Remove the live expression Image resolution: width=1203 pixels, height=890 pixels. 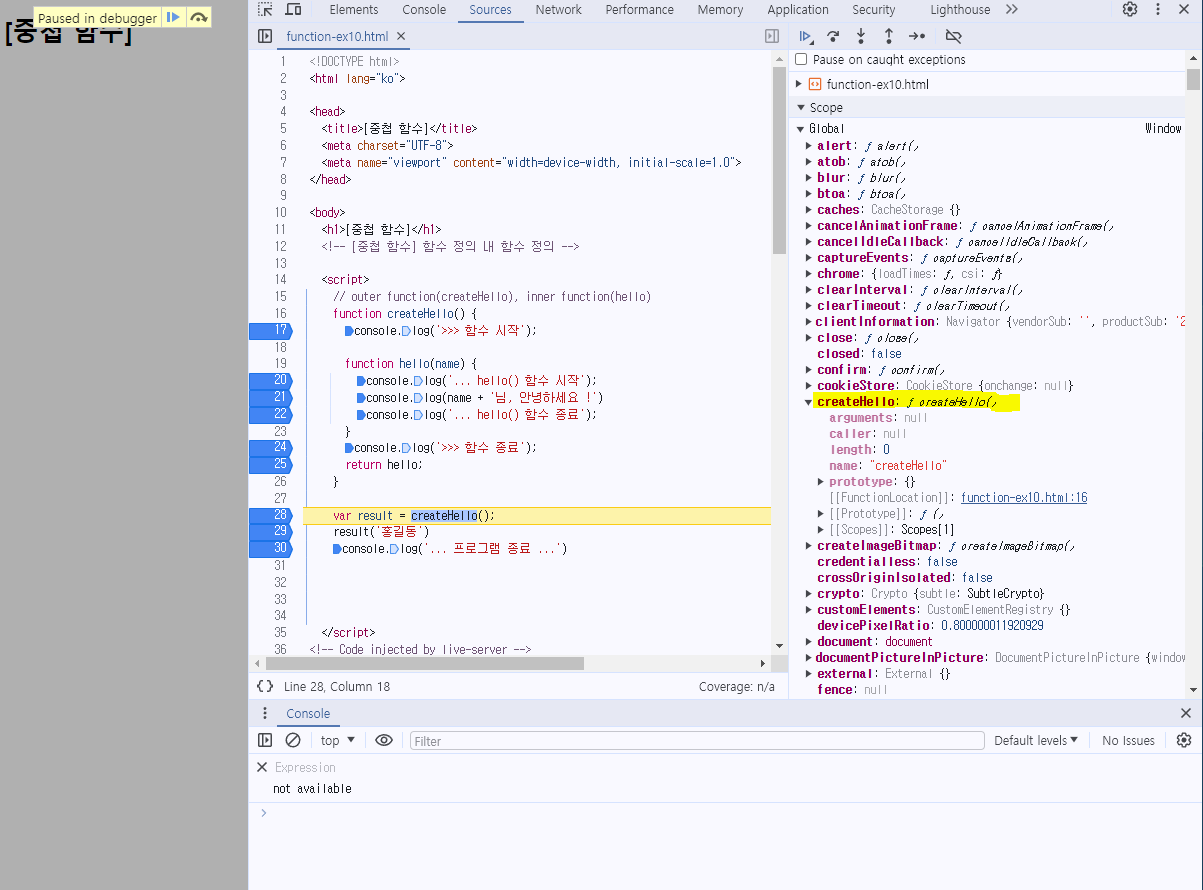(262, 767)
